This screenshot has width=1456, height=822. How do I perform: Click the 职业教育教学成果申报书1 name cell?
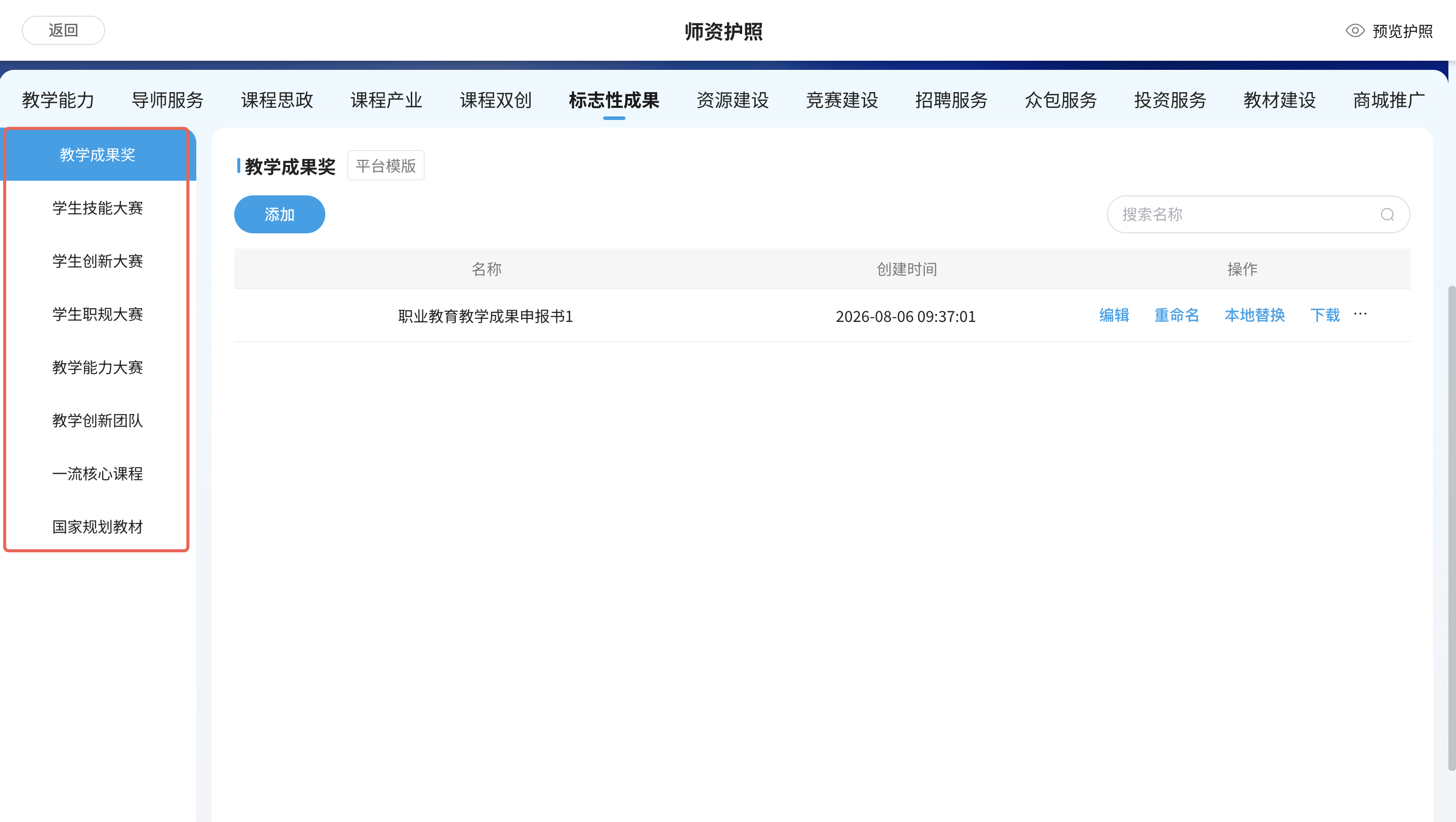click(486, 316)
